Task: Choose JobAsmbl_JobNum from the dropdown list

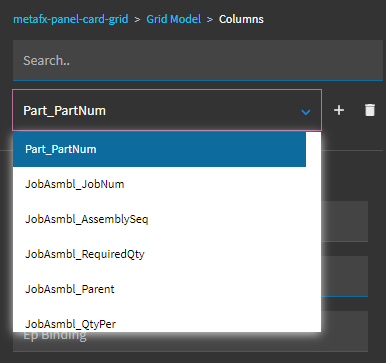Action: tap(159, 184)
